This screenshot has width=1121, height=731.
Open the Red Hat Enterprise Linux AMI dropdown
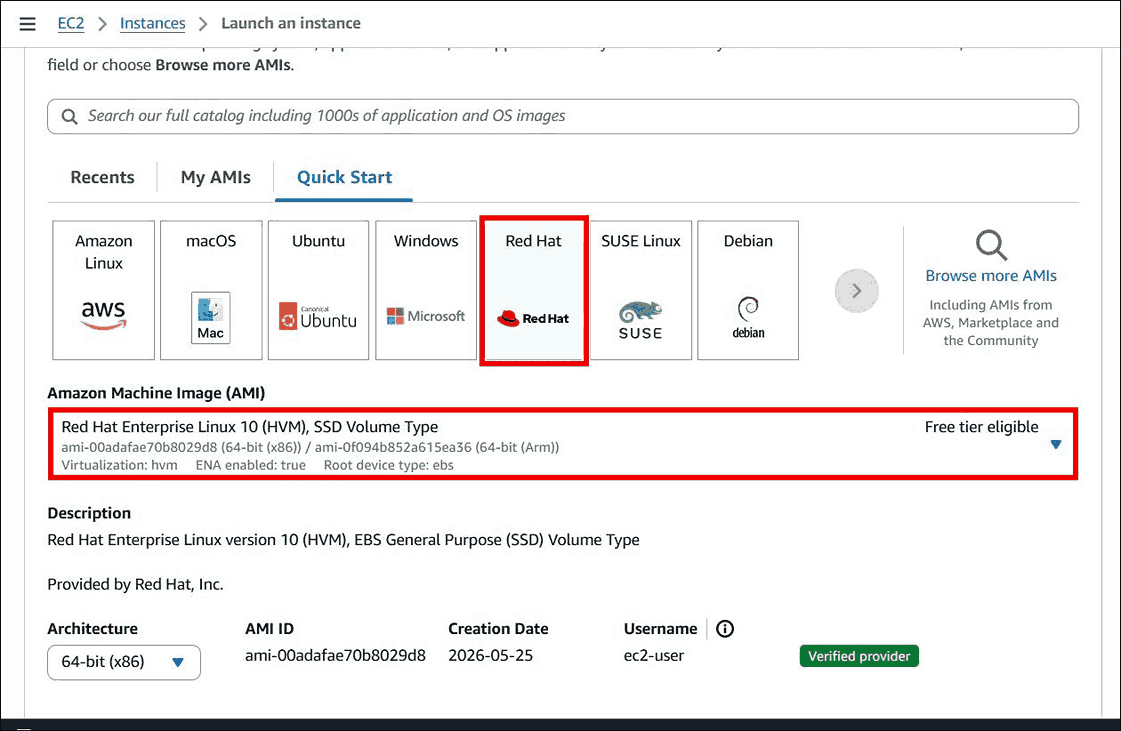563,444
